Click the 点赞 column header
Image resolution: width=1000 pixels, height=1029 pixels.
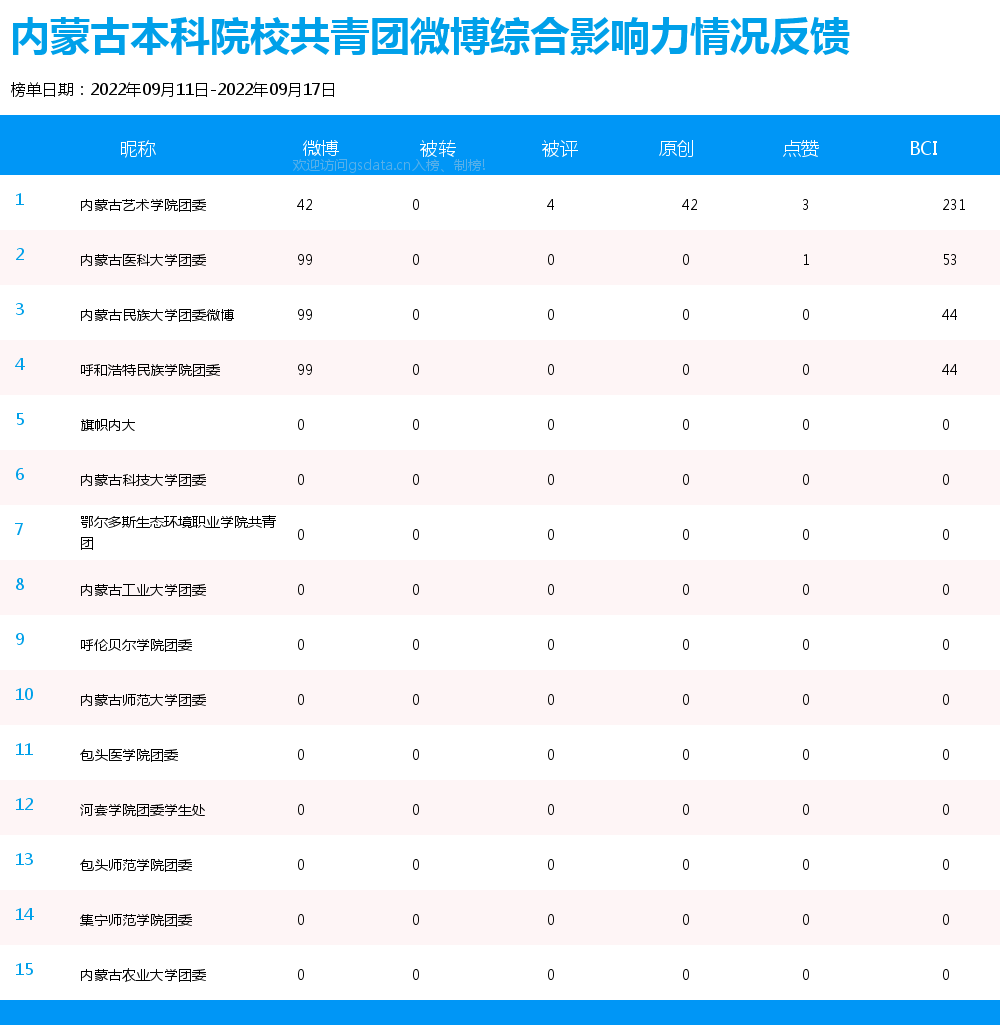[x=801, y=149]
